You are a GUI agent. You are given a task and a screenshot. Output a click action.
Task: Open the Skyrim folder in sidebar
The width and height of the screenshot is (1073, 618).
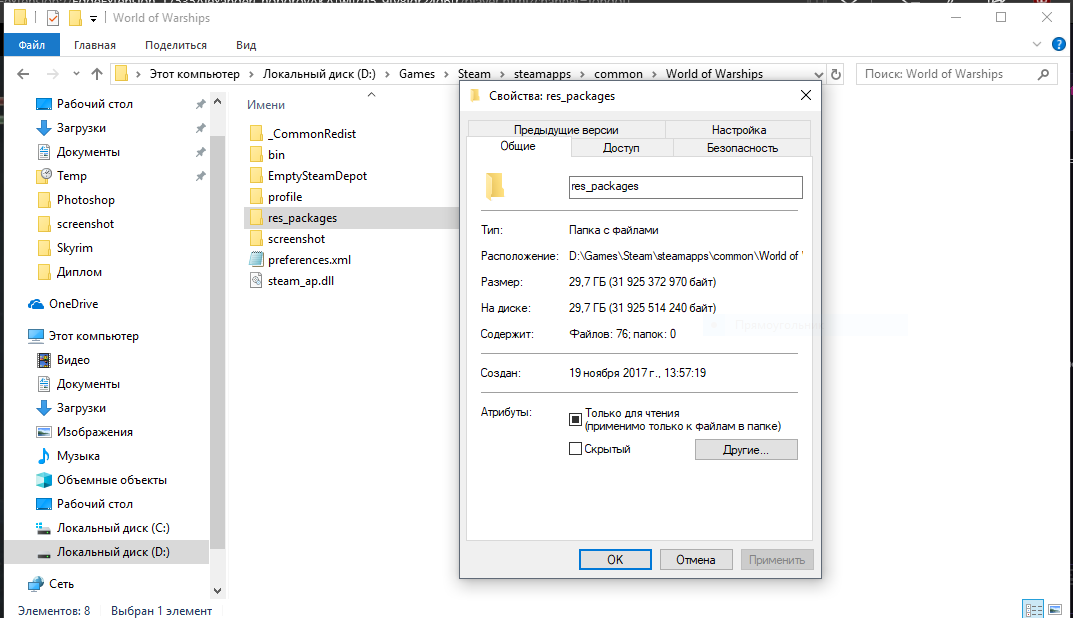click(x=75, y=248)
